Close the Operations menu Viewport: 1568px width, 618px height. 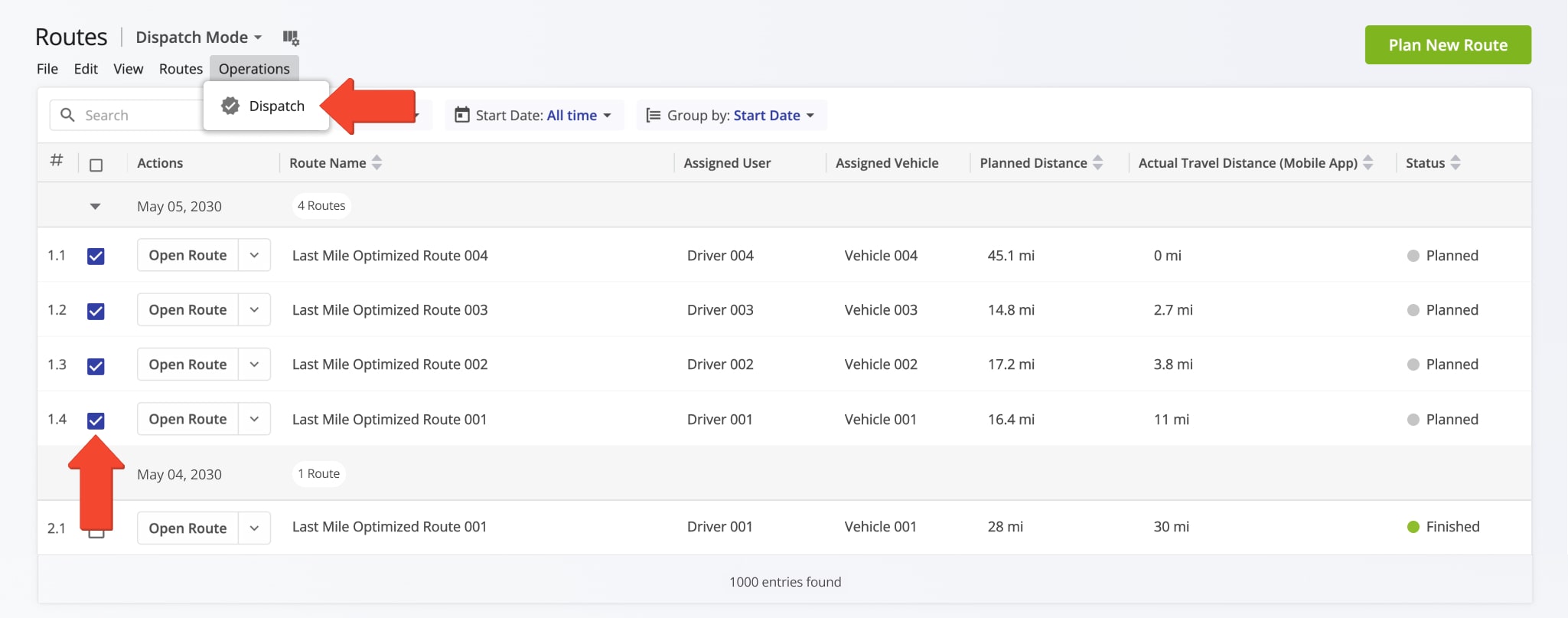(x=254, y=69)
